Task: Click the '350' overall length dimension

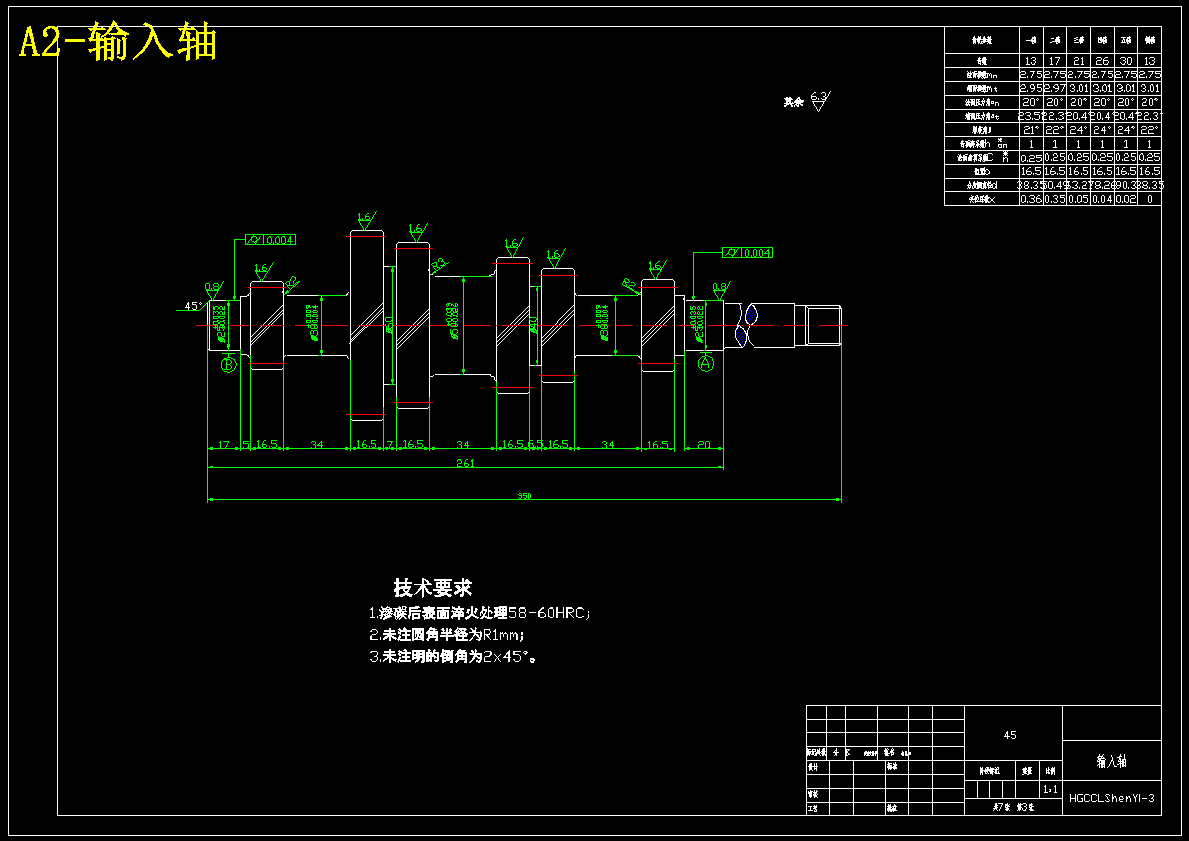Action: pyautogui.click(x=524, y=496)
